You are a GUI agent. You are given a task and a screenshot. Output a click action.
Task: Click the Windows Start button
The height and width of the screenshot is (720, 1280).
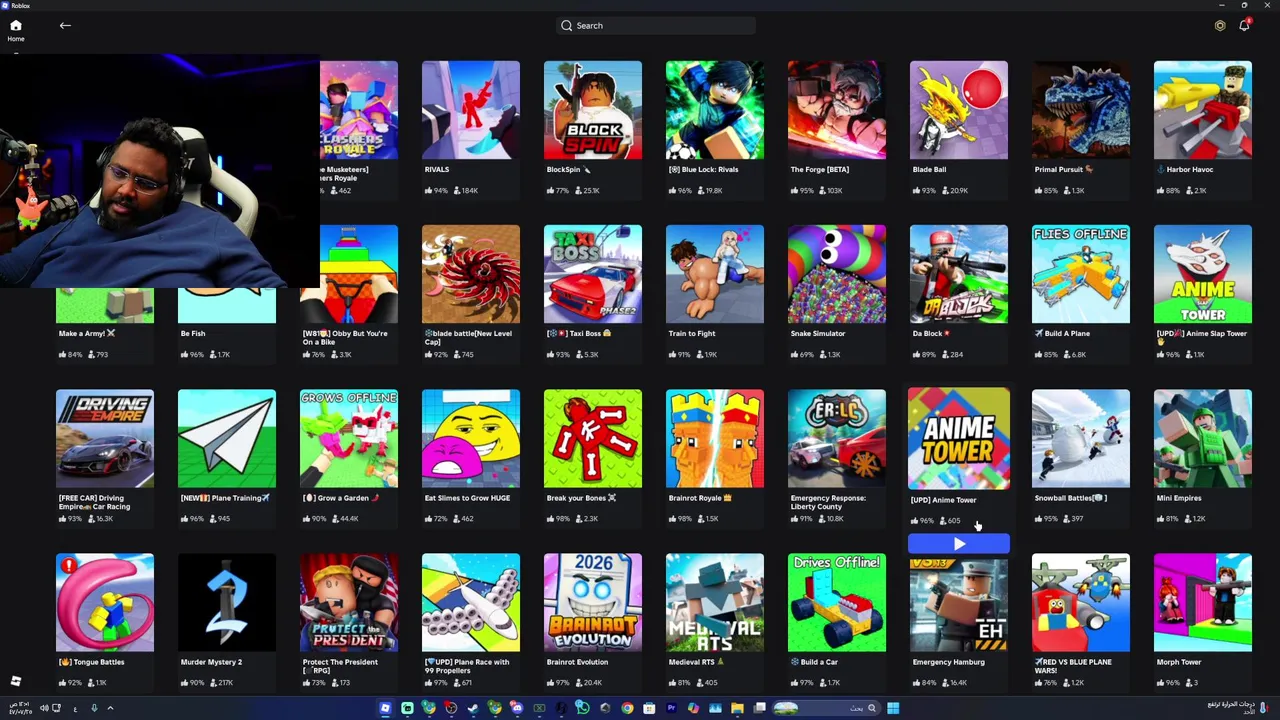[x=892, y=708]
